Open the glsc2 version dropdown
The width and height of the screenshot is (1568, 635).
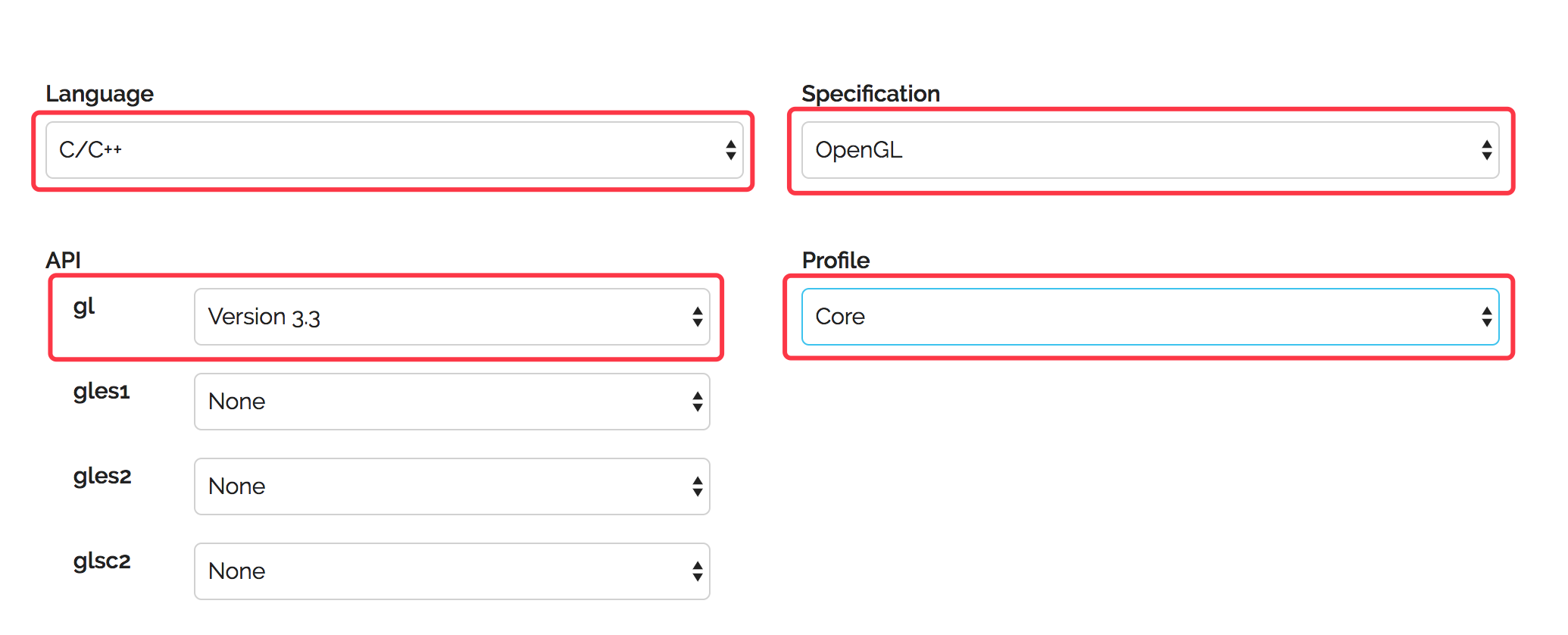451,571
